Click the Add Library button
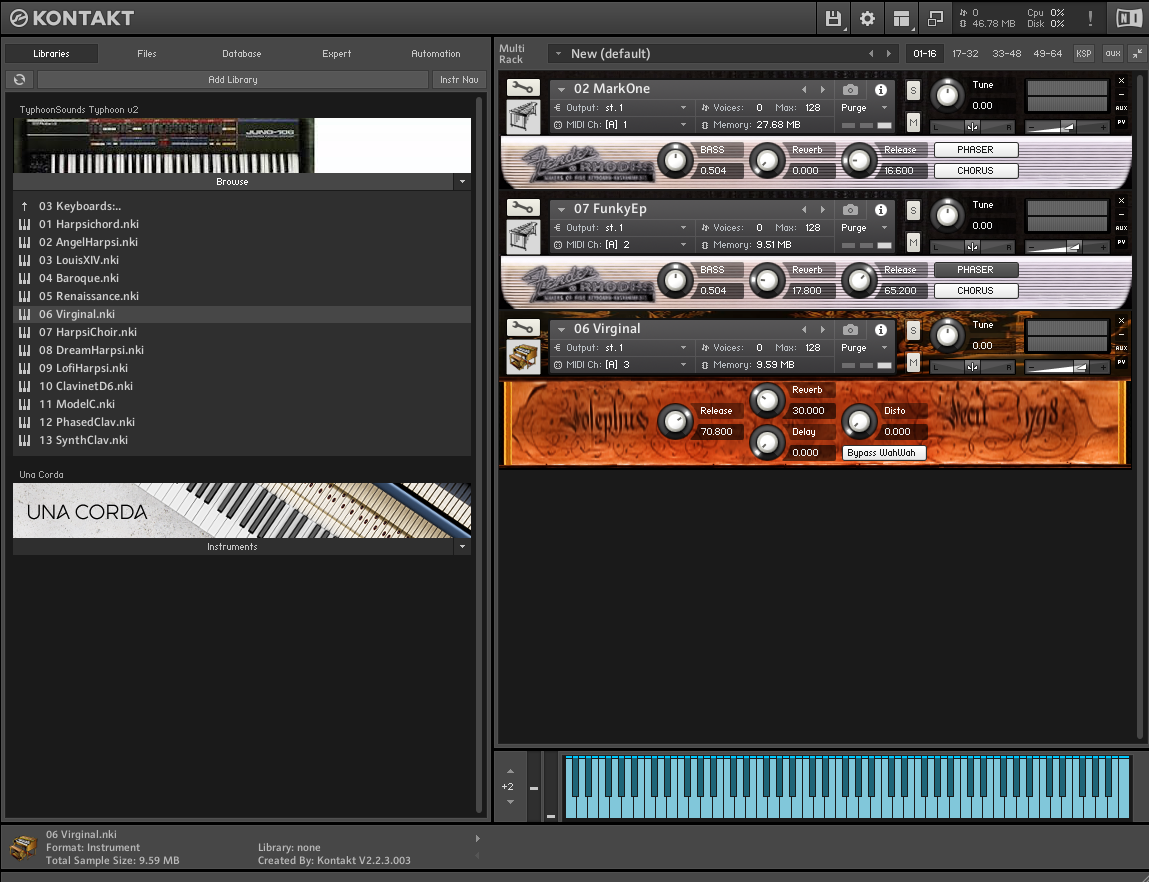The height and width of the screenshot is (882, 1149). point(233,79)
